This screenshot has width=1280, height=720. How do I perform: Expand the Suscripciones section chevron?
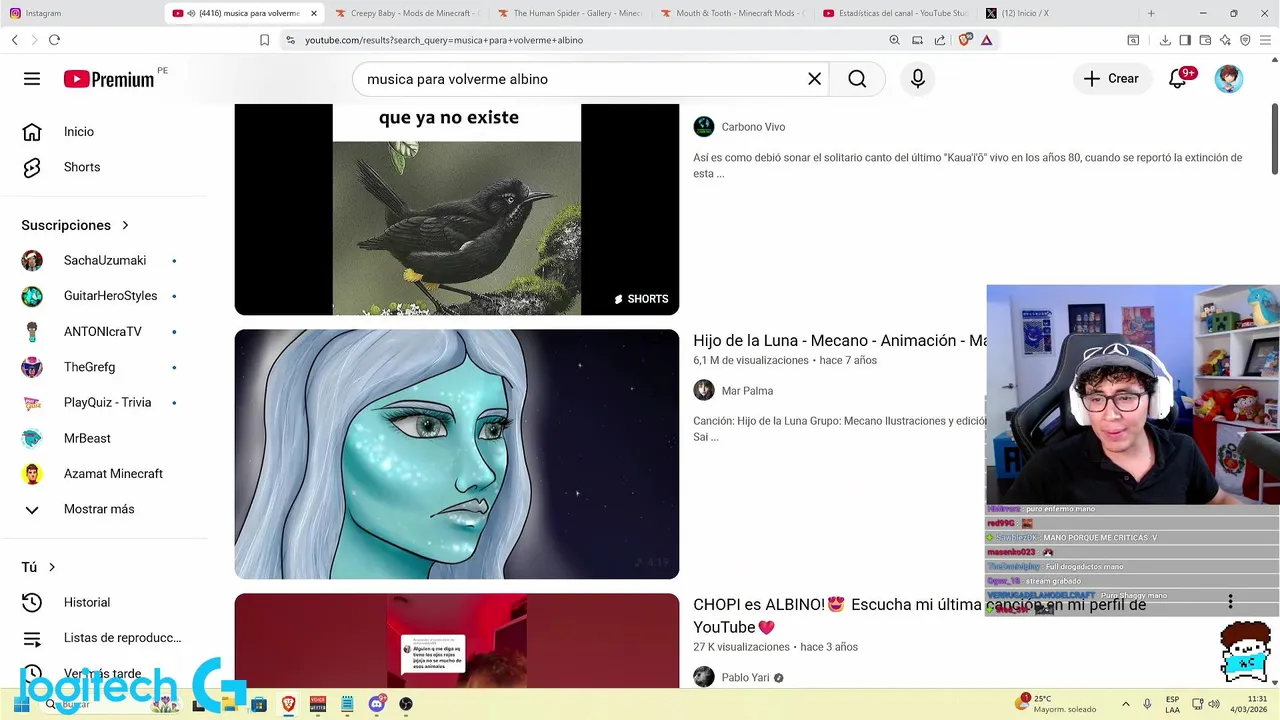[x=125, y=226]
